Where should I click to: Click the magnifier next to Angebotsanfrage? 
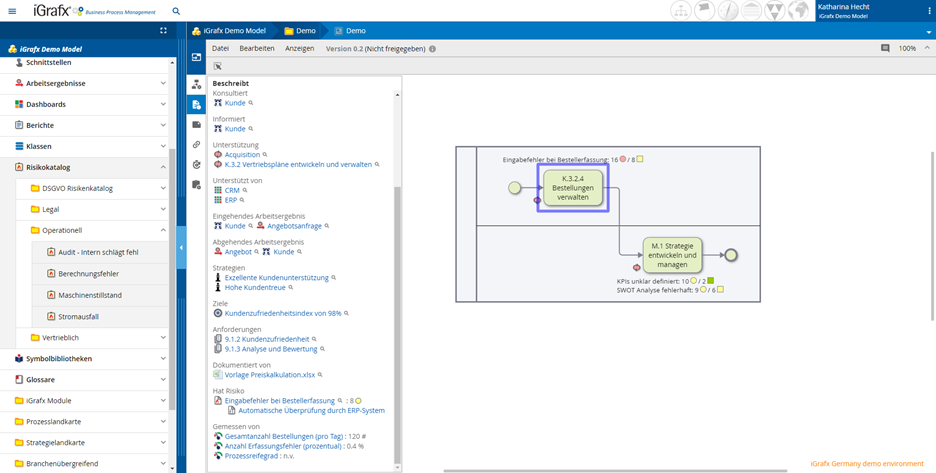click(x=327, y=226)
